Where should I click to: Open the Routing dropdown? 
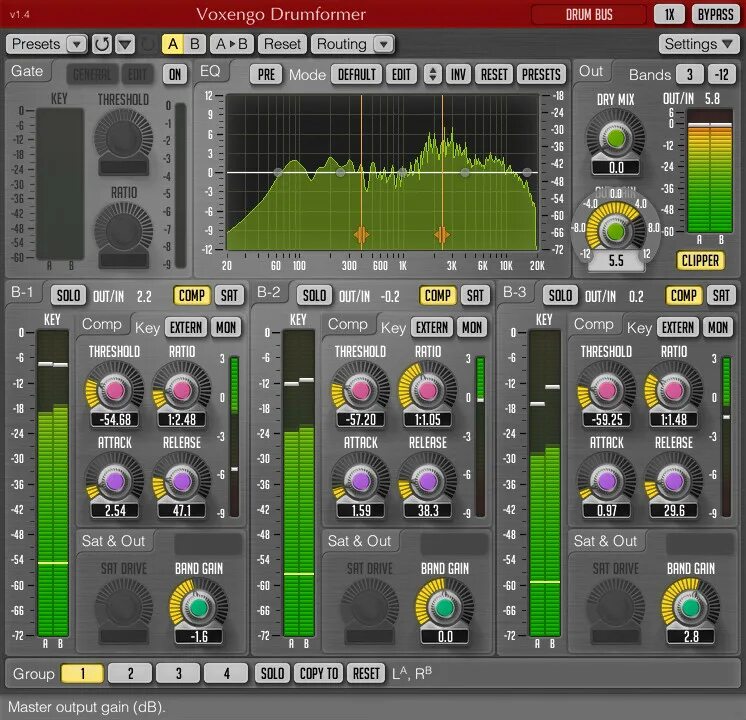(x=353, y=44)
